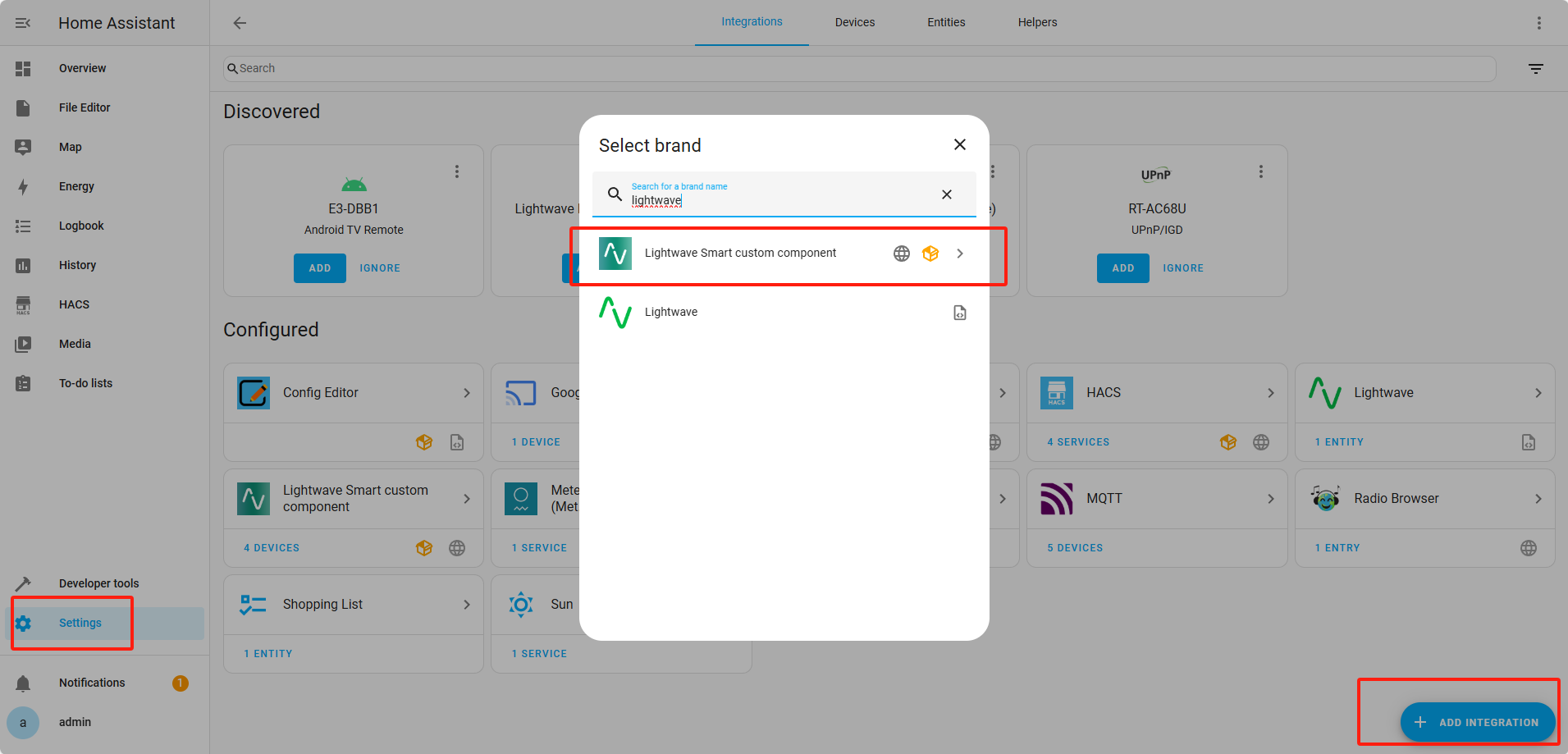
Task: Click the Lightwave logo in the brand list
Action: click(615, 313)
